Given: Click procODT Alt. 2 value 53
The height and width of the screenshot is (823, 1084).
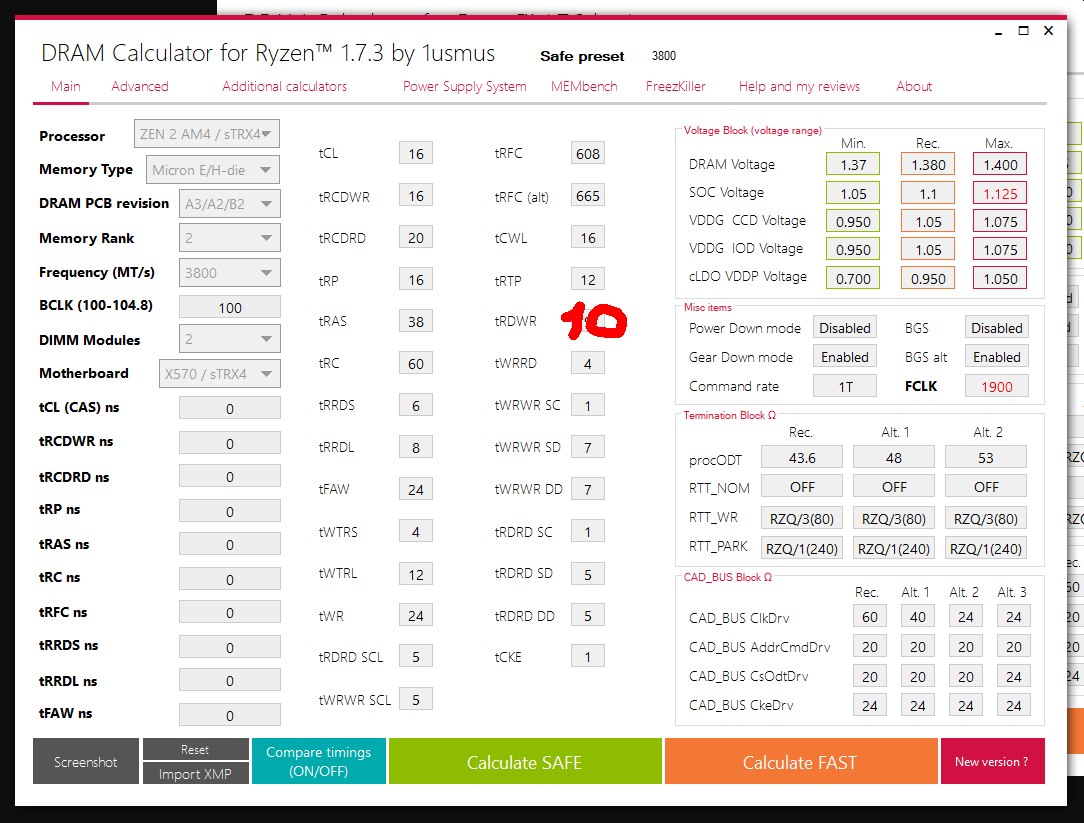Looking at the screenshot, I should point(986,458).
